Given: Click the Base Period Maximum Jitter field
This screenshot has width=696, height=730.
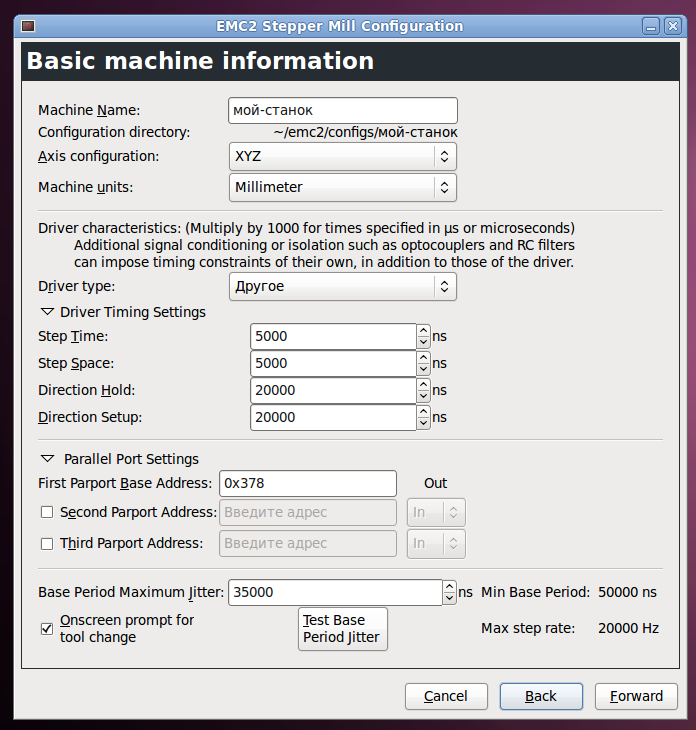Looking at the screenshot, I should click(x=335, y=593).
